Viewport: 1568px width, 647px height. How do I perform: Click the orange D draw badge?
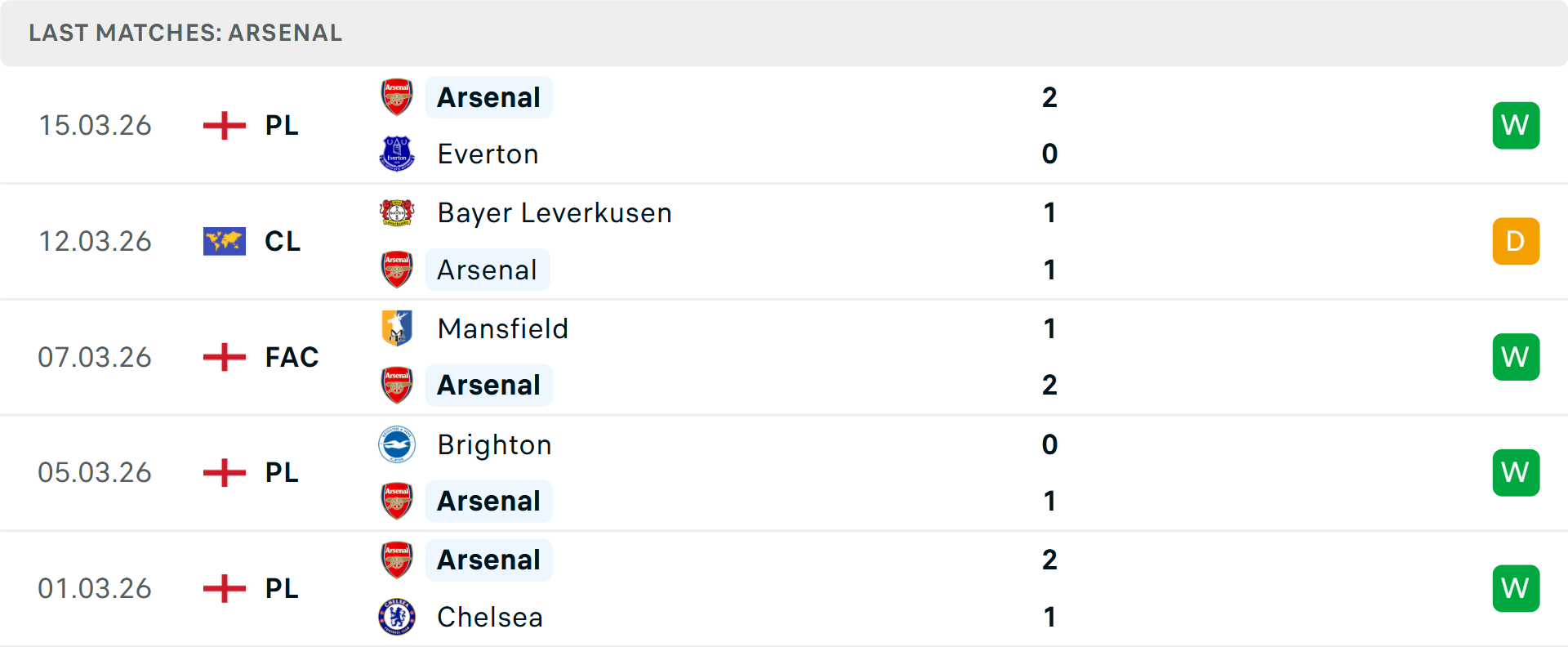pyautogui.click(x=1516, y=241)
